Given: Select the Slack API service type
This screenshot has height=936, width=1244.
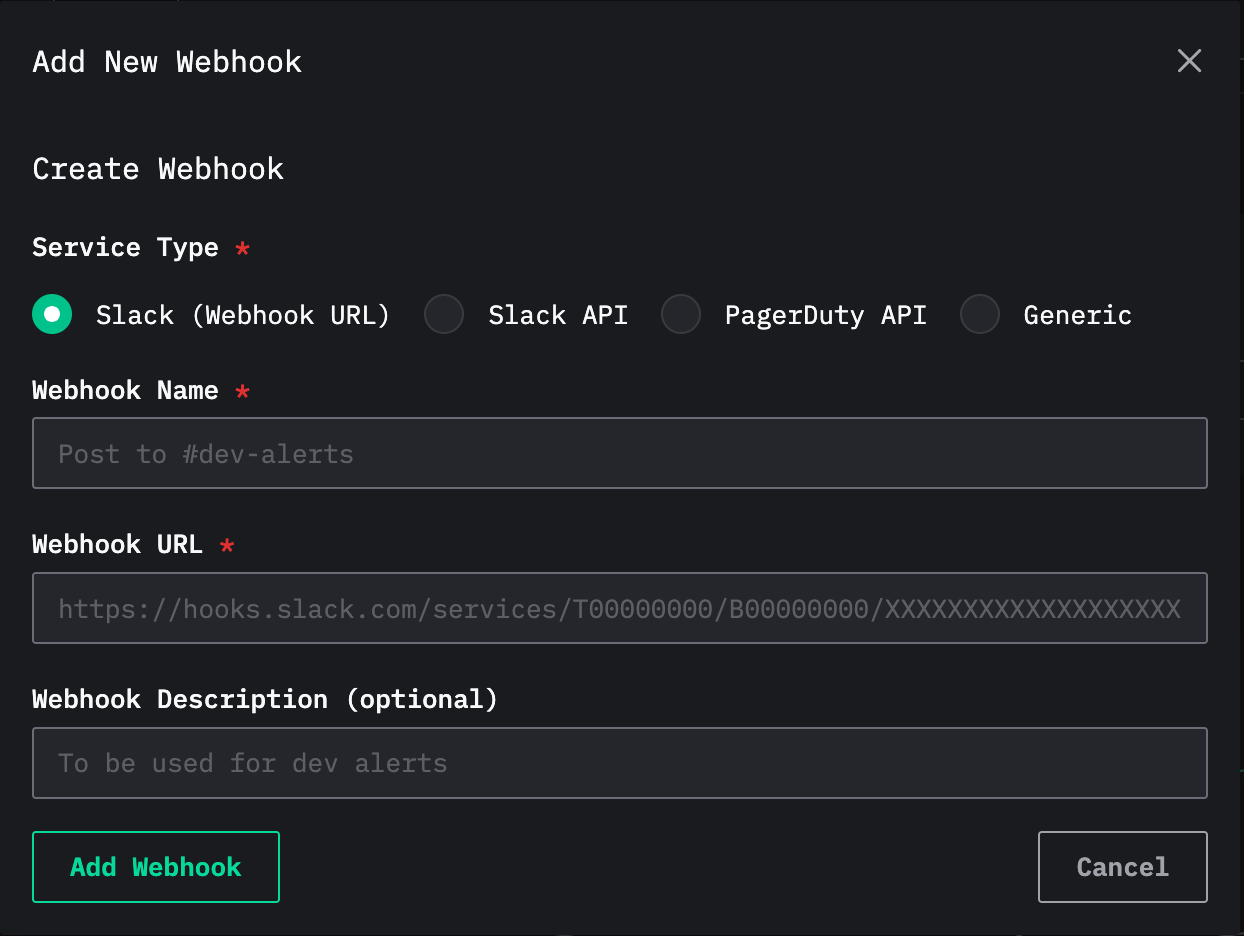Looking at the screenshot, I should [444, 314].
